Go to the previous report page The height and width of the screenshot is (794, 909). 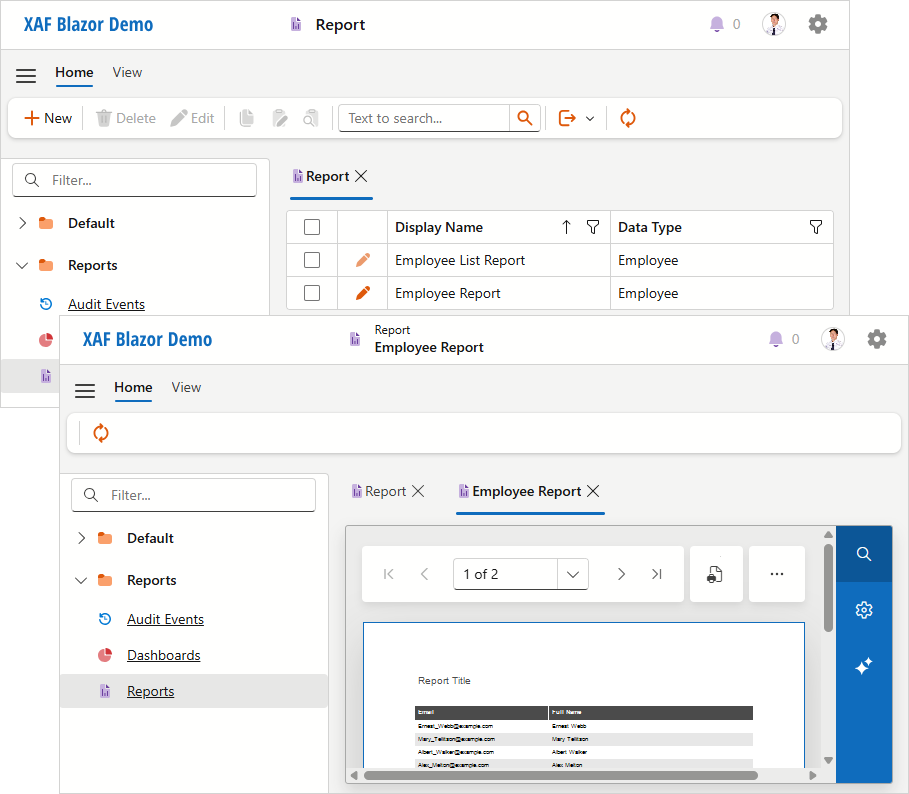(424, 574)
